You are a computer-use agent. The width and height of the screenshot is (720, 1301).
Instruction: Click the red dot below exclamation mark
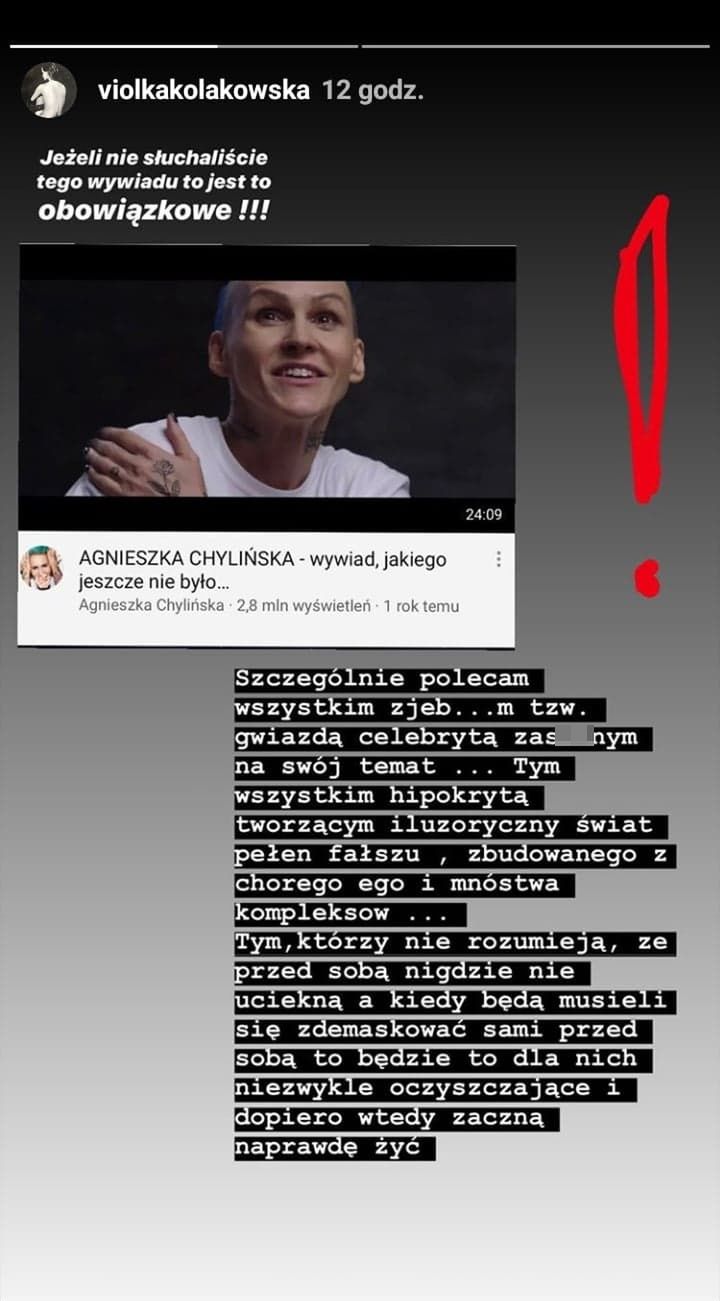tap(648, 578)
